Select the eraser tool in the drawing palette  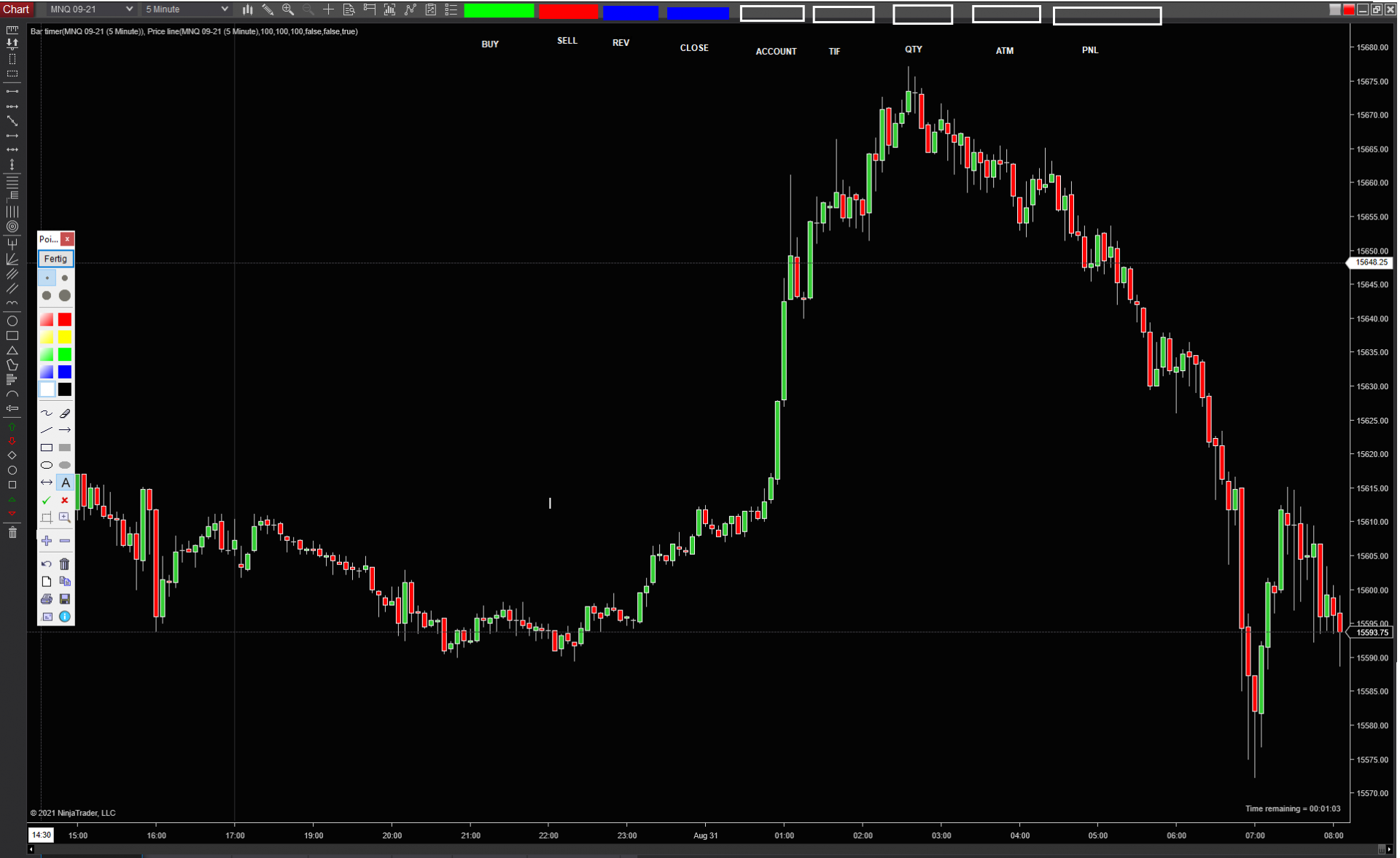(x=65, y=413)
